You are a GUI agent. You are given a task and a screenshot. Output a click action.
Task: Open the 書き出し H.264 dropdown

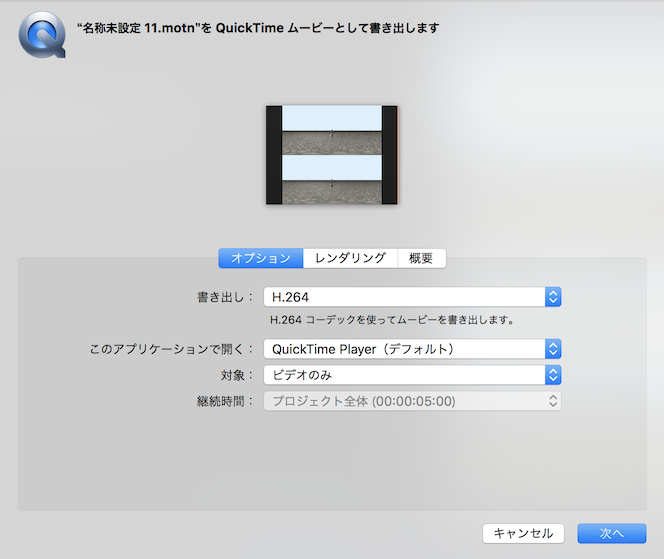point(412,297)
